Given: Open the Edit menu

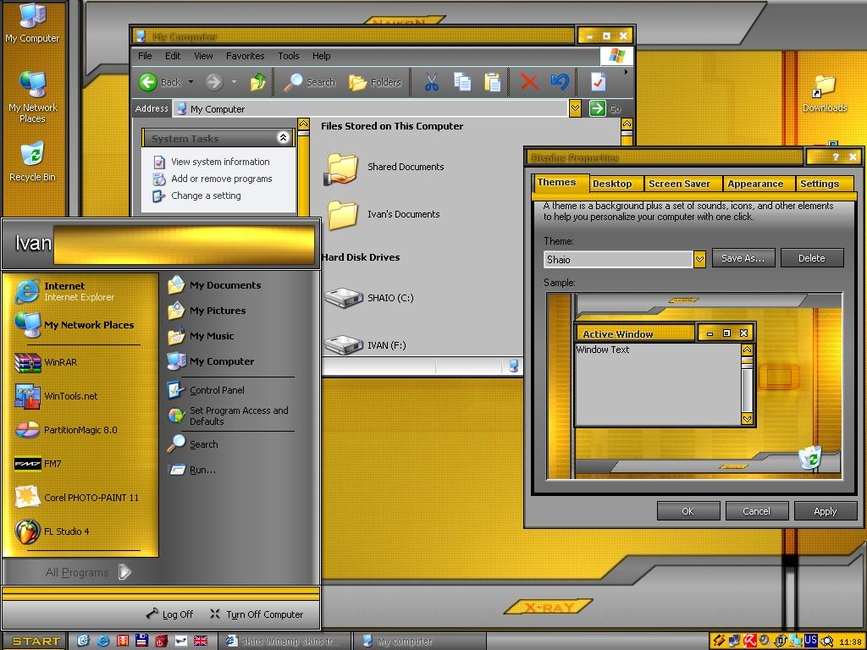Looking at the screenshot, I should point(173,56).
